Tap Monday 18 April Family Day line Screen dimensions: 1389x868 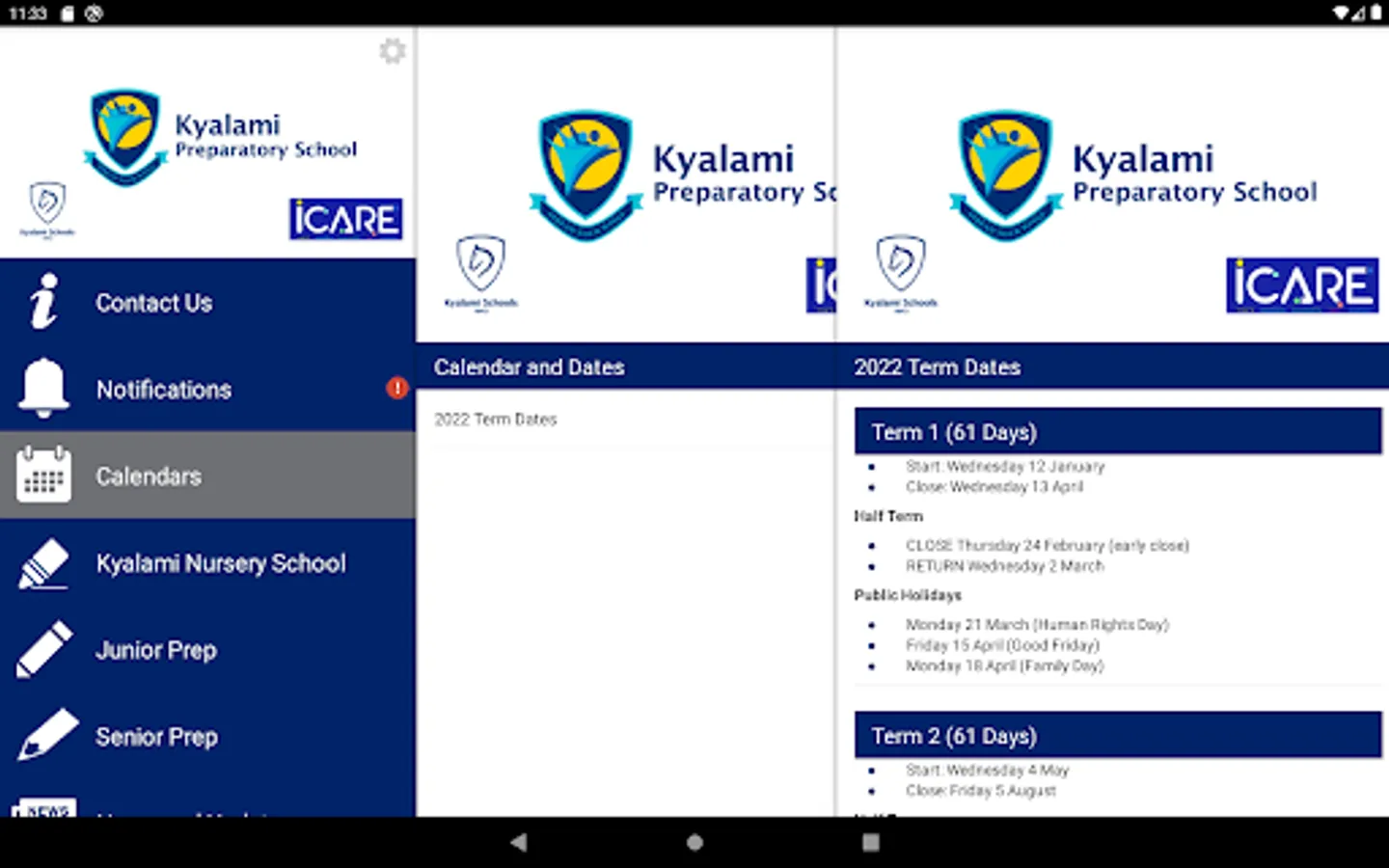tap(1004, 666)
